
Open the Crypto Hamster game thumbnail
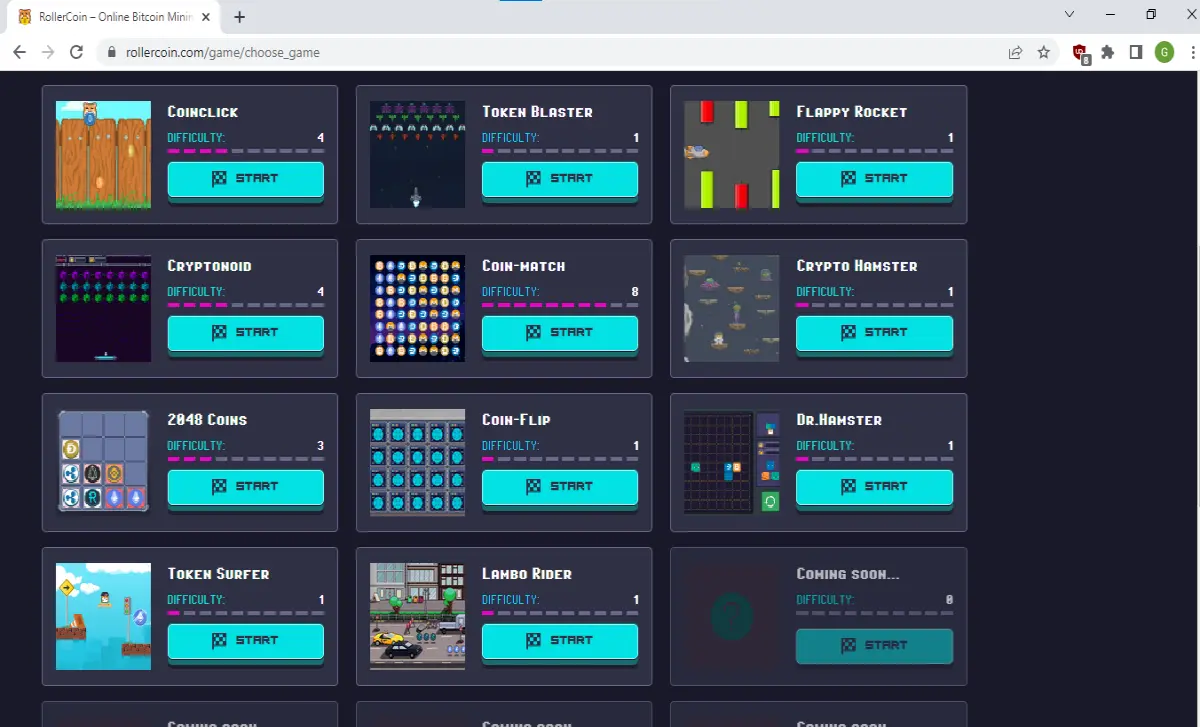[x=731, y=309]
